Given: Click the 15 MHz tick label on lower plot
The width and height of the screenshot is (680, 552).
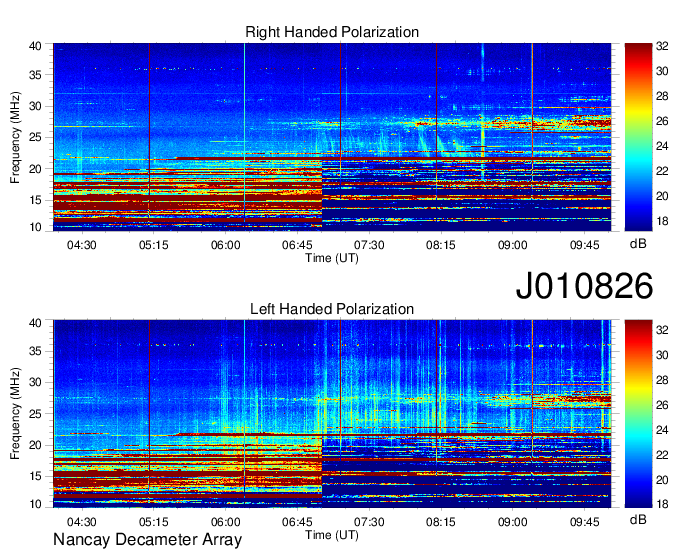Looking at the screenshot, I should tap(35, 476).
